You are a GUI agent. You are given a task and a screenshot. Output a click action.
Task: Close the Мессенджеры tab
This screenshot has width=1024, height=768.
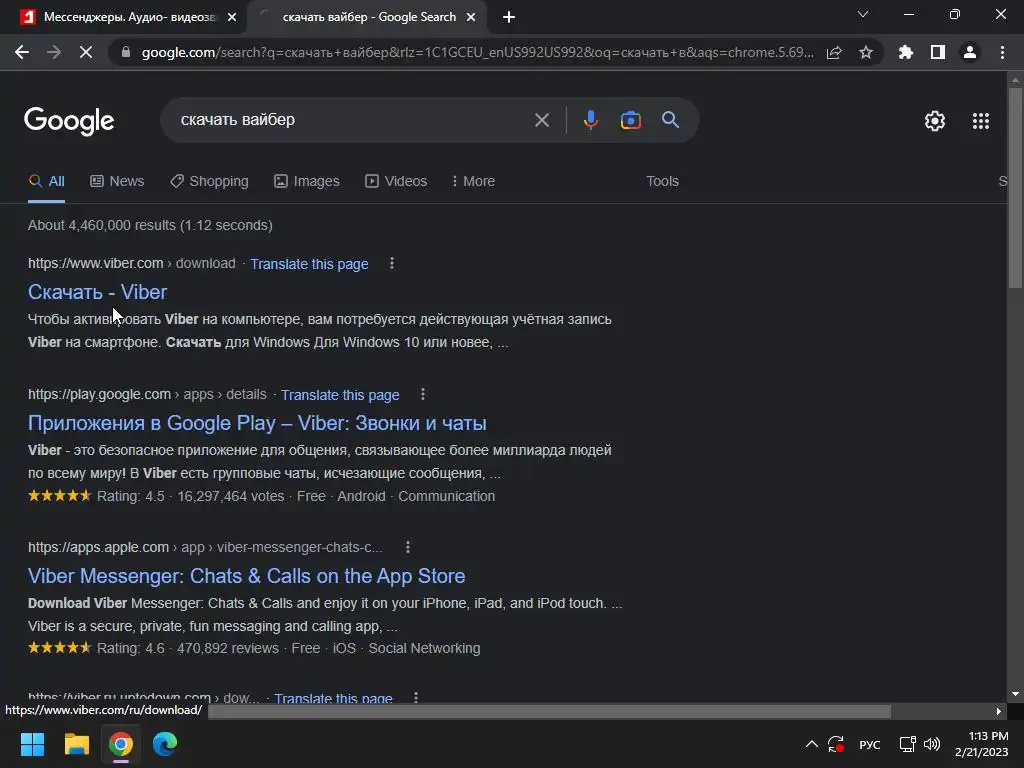232,17
